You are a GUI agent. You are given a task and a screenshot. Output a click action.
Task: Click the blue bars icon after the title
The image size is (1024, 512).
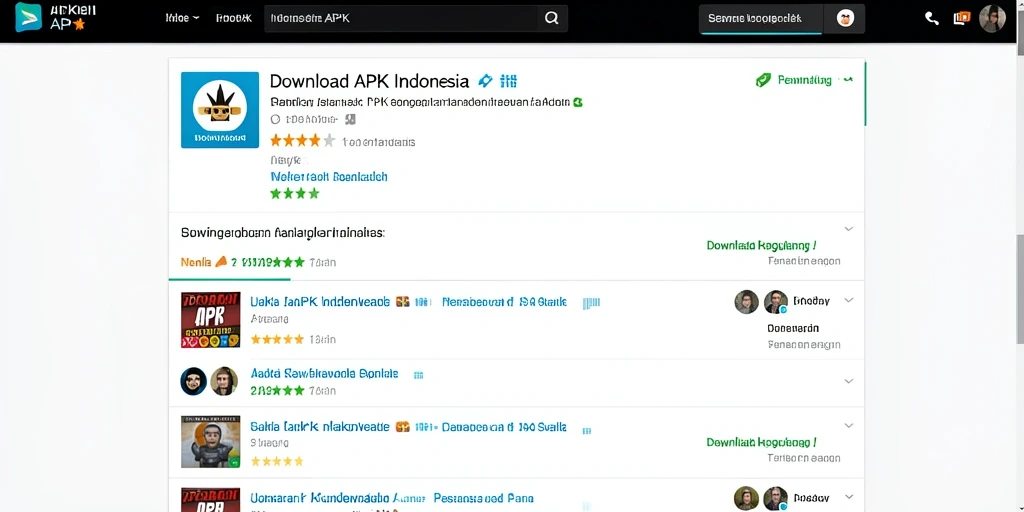point(508,81)
